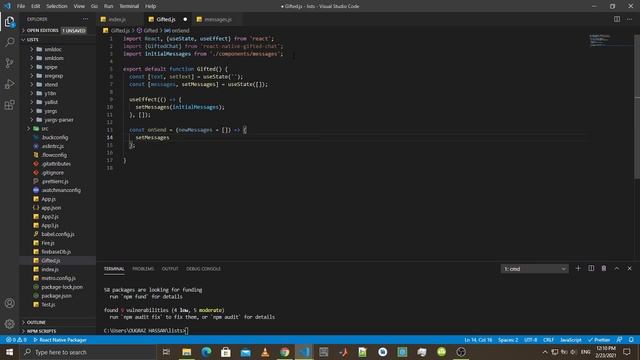The height and width of the screenshot is (360, 640).
Task: Open the Extensions view
Action: point(9,105)
